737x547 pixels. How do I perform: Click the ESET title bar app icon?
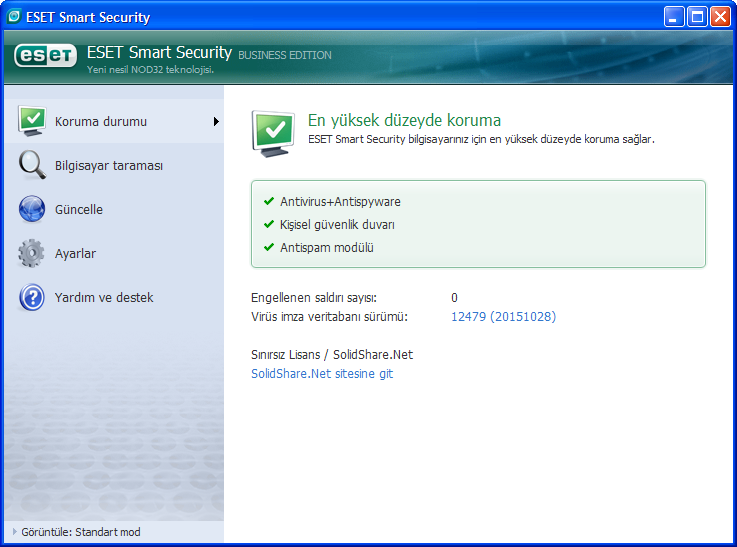(14, 16)
